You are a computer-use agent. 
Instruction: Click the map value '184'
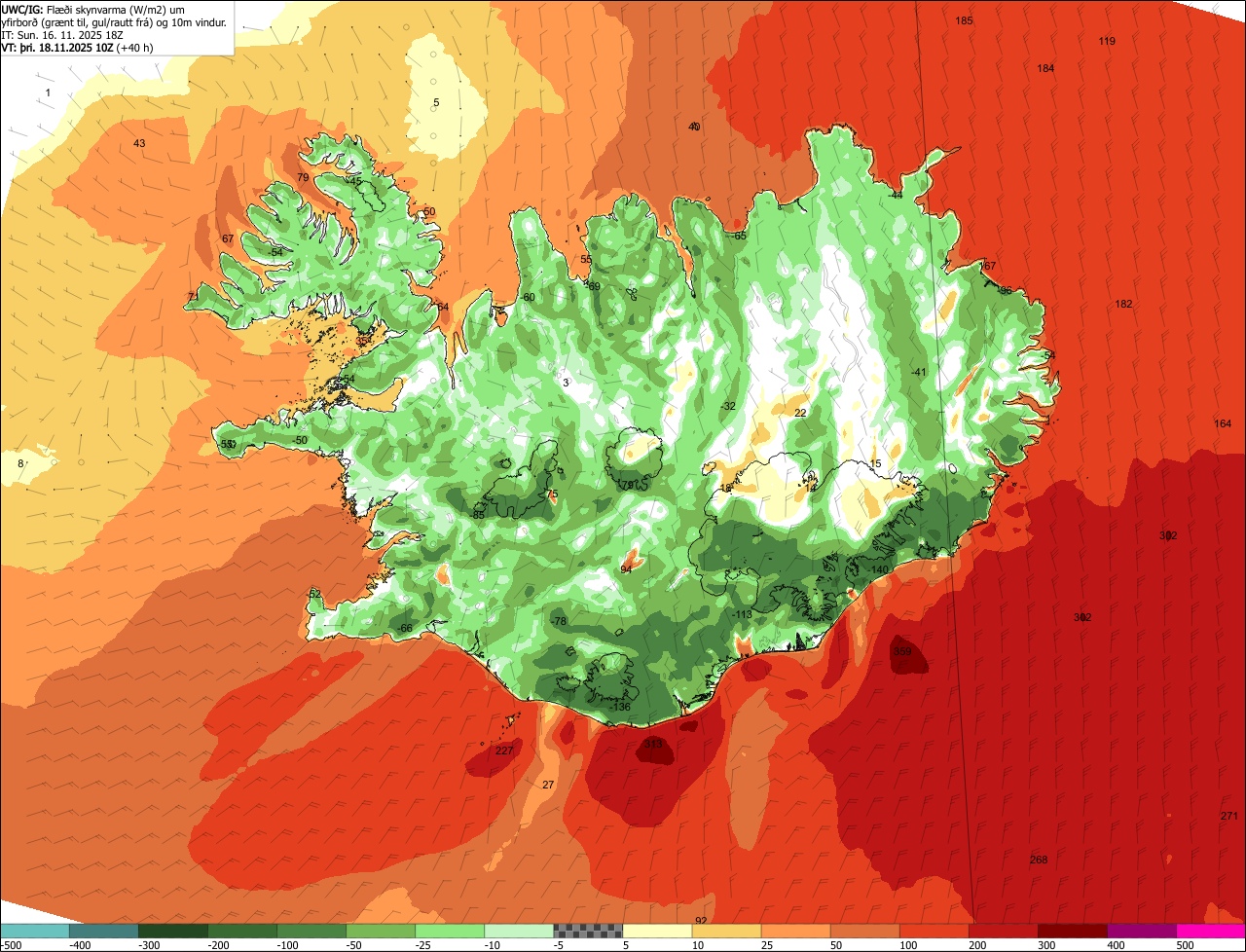pyautogui.click(x=1045, y=68)
